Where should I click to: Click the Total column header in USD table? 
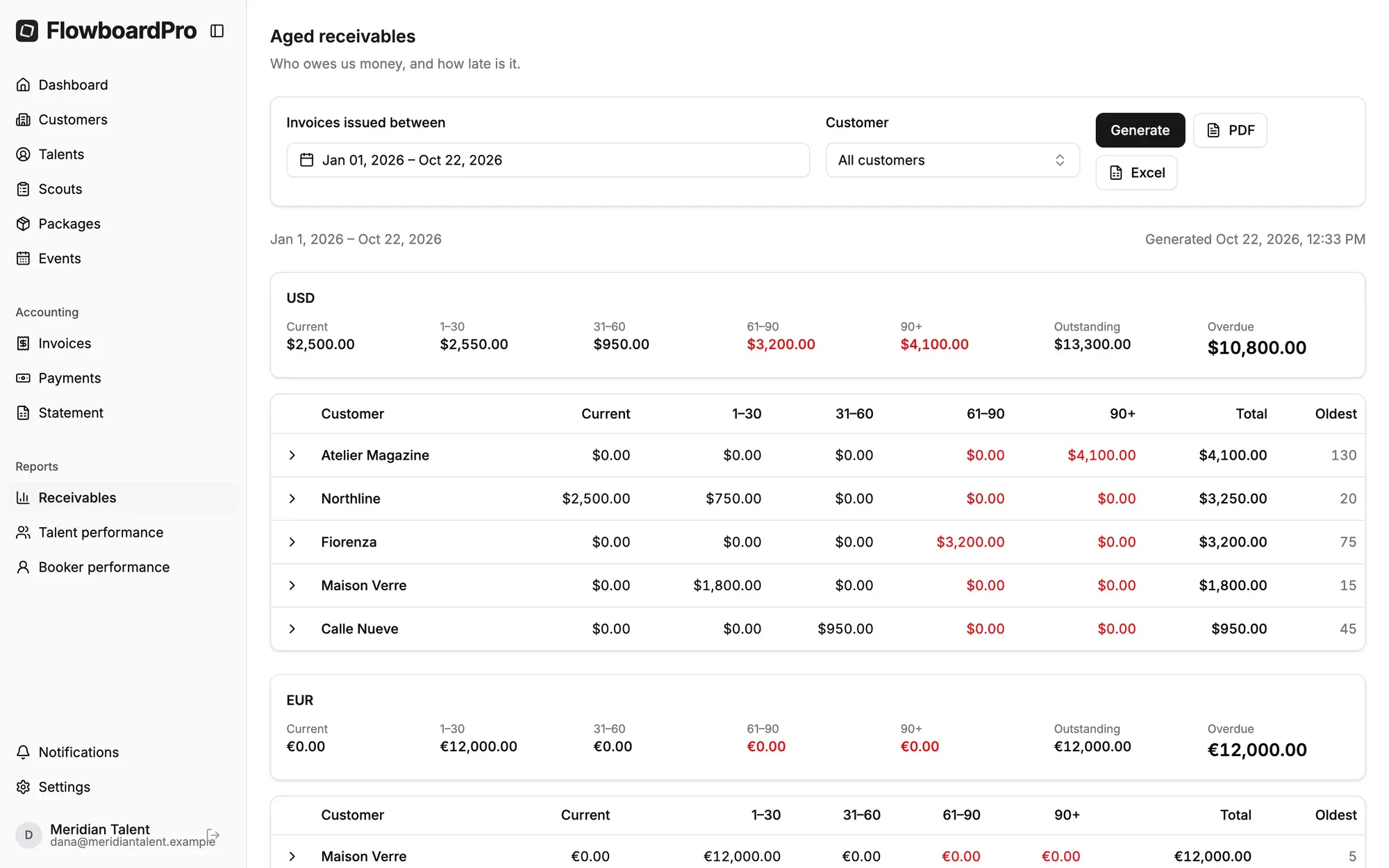[1251, 413]
